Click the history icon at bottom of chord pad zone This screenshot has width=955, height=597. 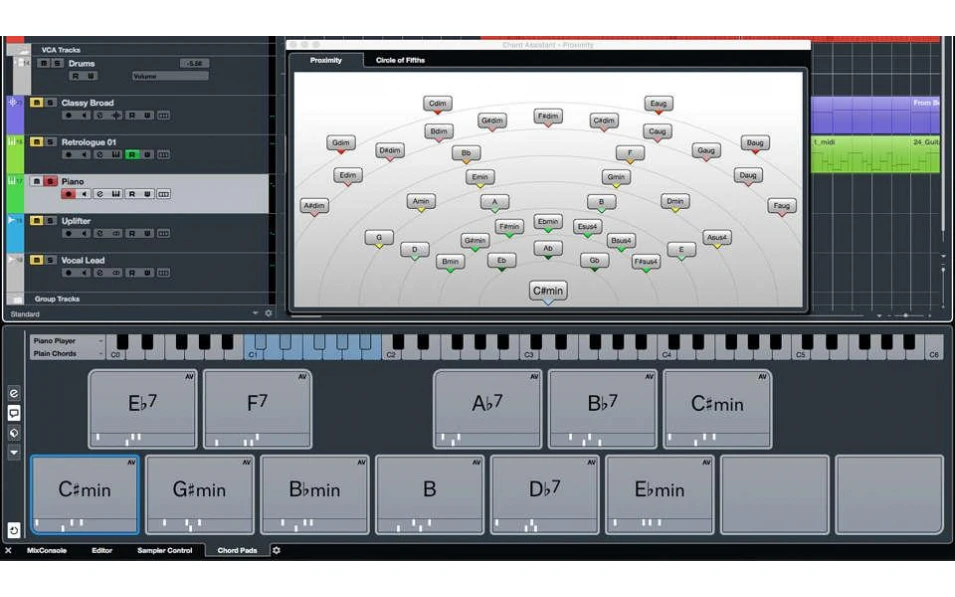click(x=15, y=530)
